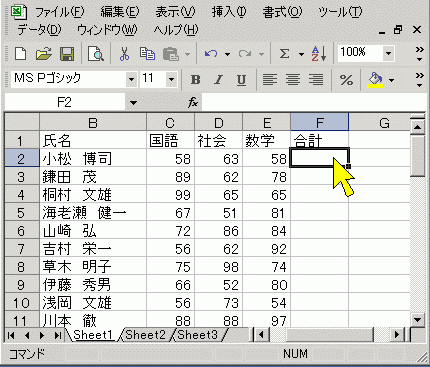Image resolution: width=430 pixels, height=367 pixels.
Task: Open the Redo history dropdown arrow
Action: (261, 54)
